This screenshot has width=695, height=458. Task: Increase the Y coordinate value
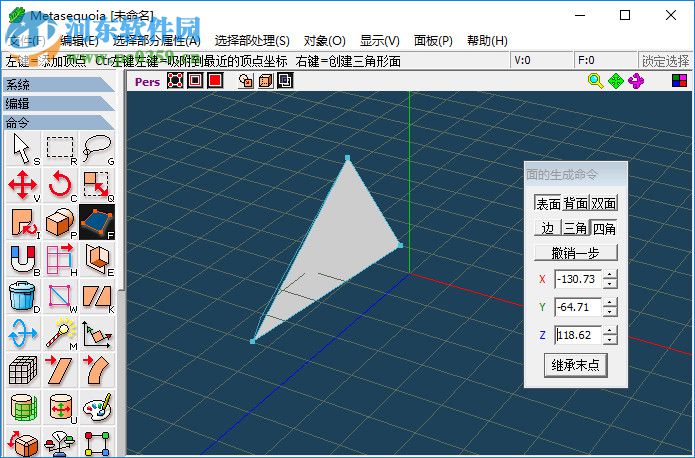click(610, 302)
